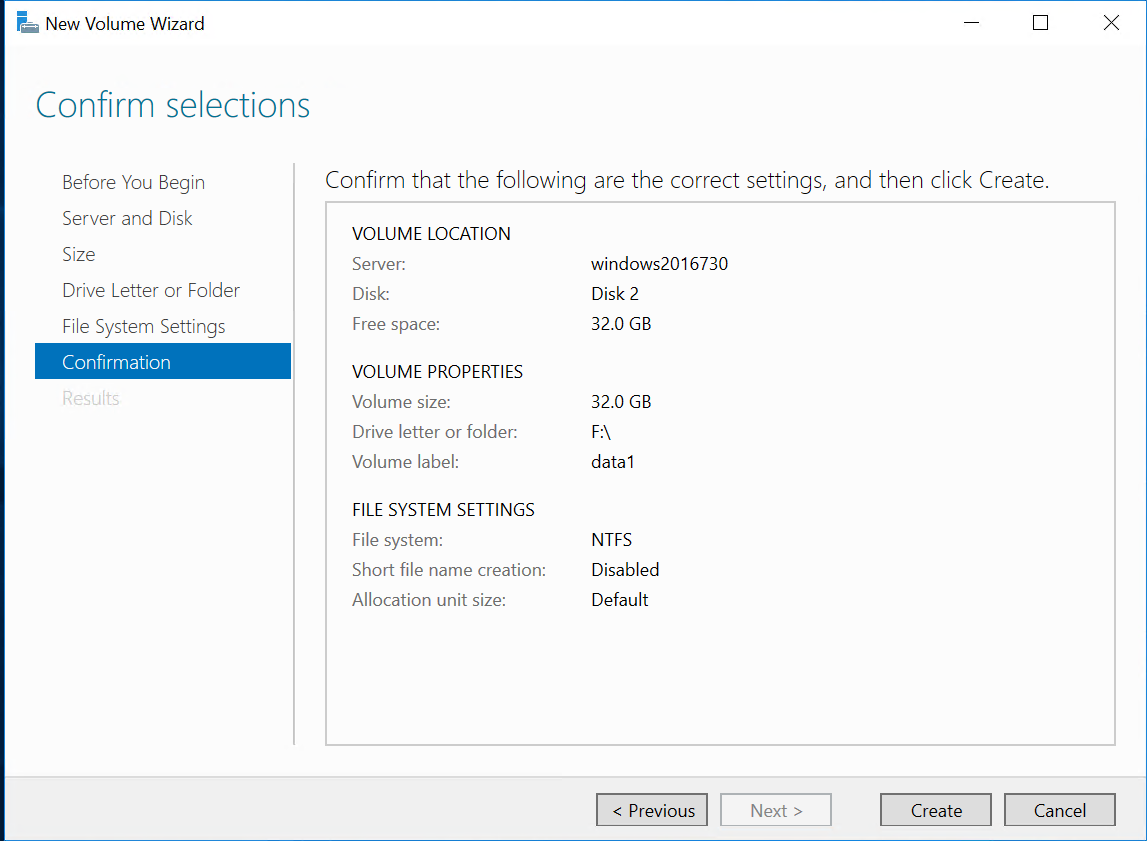Minimize the New Volume Wizard window

click(969, 23)
